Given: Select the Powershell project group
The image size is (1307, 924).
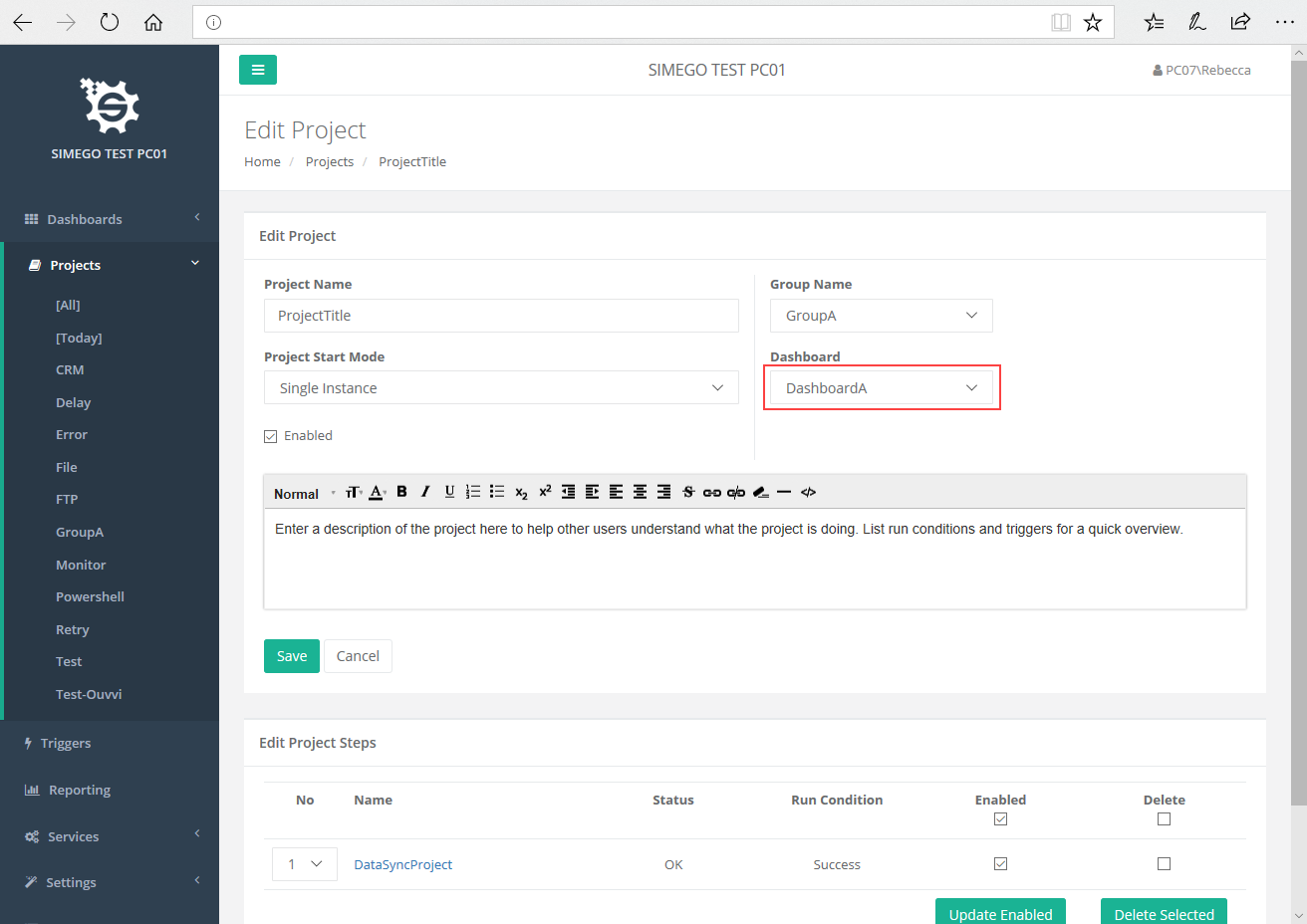Looking at the screenshot, I should [90, 596].
